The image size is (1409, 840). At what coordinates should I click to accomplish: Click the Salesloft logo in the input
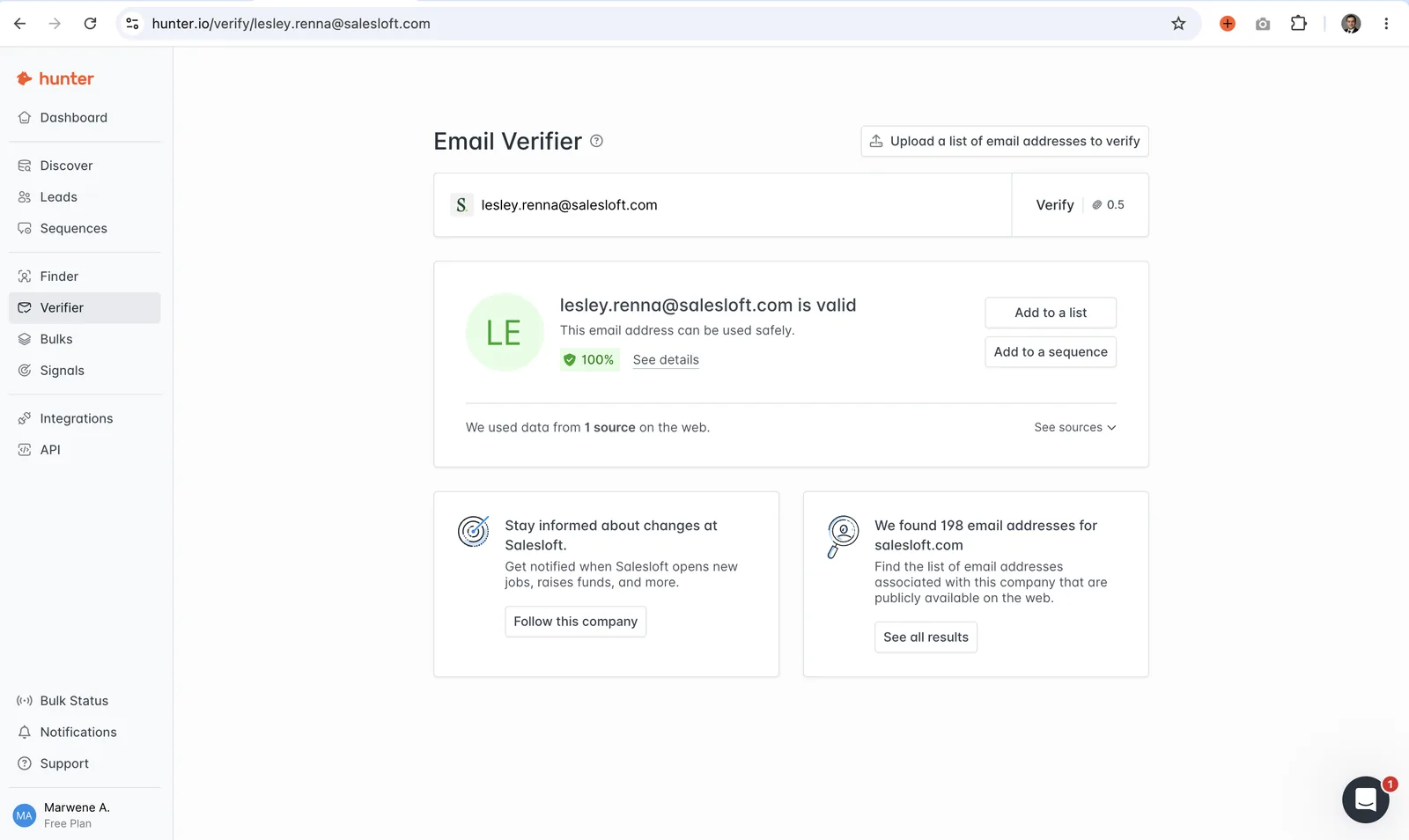pyautogui.click(x=461, y=205)
